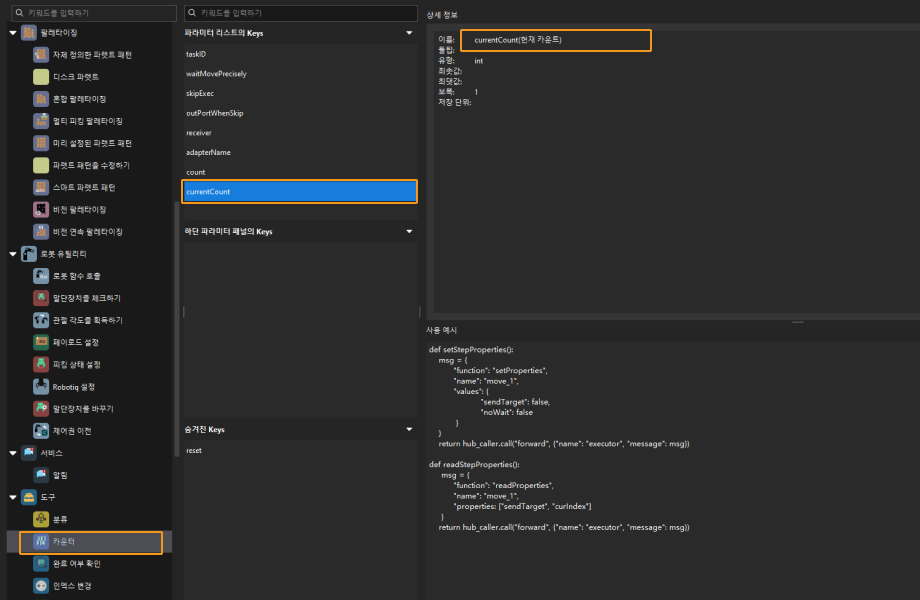The height and width of the screenshot is (600, 920).
Task: Select the 비전 팔레타이징 icon
Action: pyautogui.click(x=41, y=210)
